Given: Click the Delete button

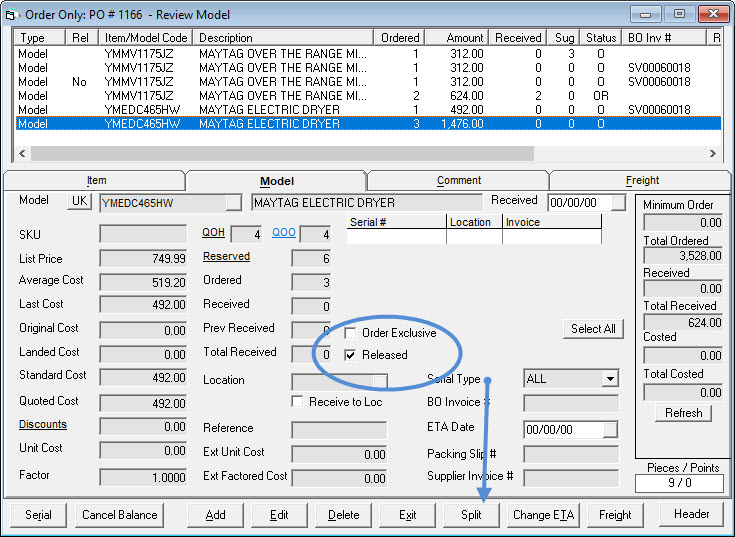Looking at the screenshot, I should coord(344,515).
